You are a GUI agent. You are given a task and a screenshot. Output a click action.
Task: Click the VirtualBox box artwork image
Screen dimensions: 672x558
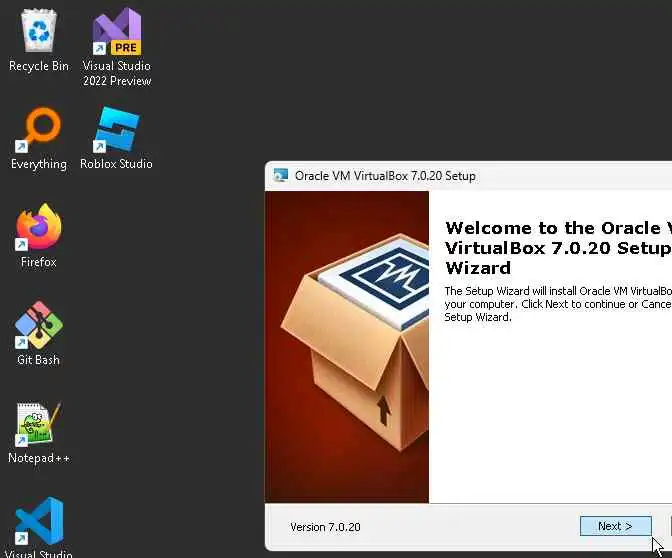pos(347,347)
